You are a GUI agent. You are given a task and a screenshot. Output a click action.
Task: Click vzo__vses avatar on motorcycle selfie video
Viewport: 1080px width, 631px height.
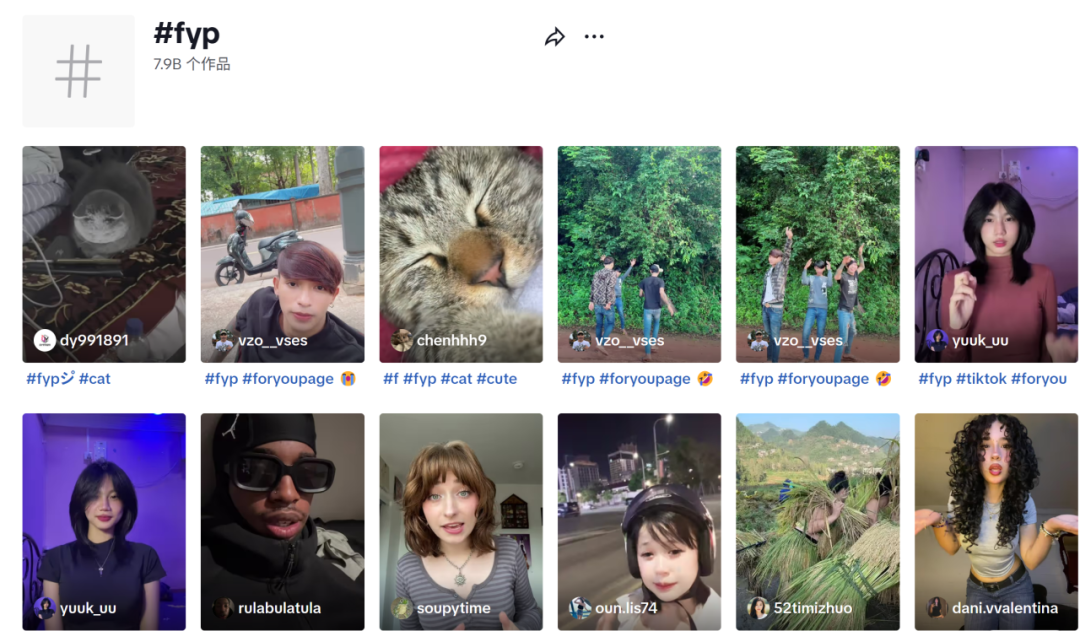223,340
